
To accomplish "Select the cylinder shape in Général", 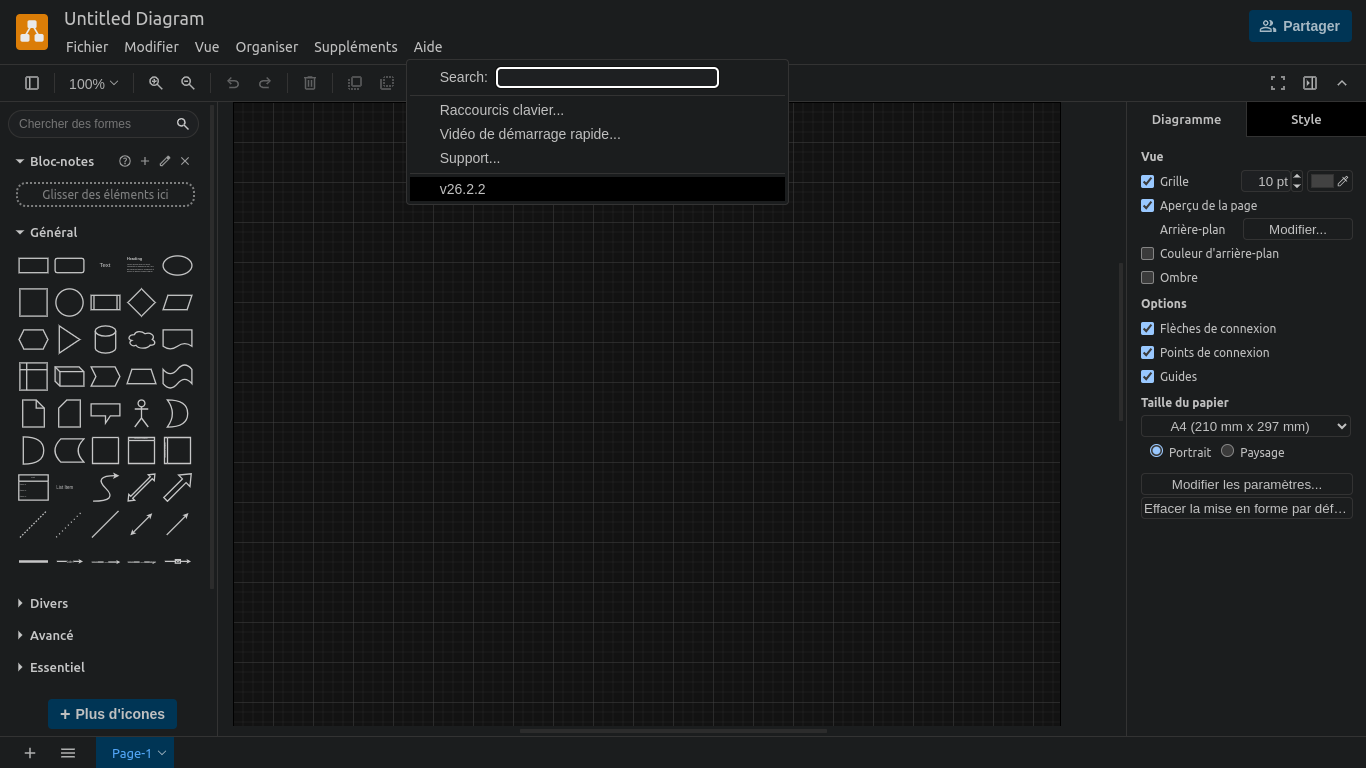I will (105, 339).
